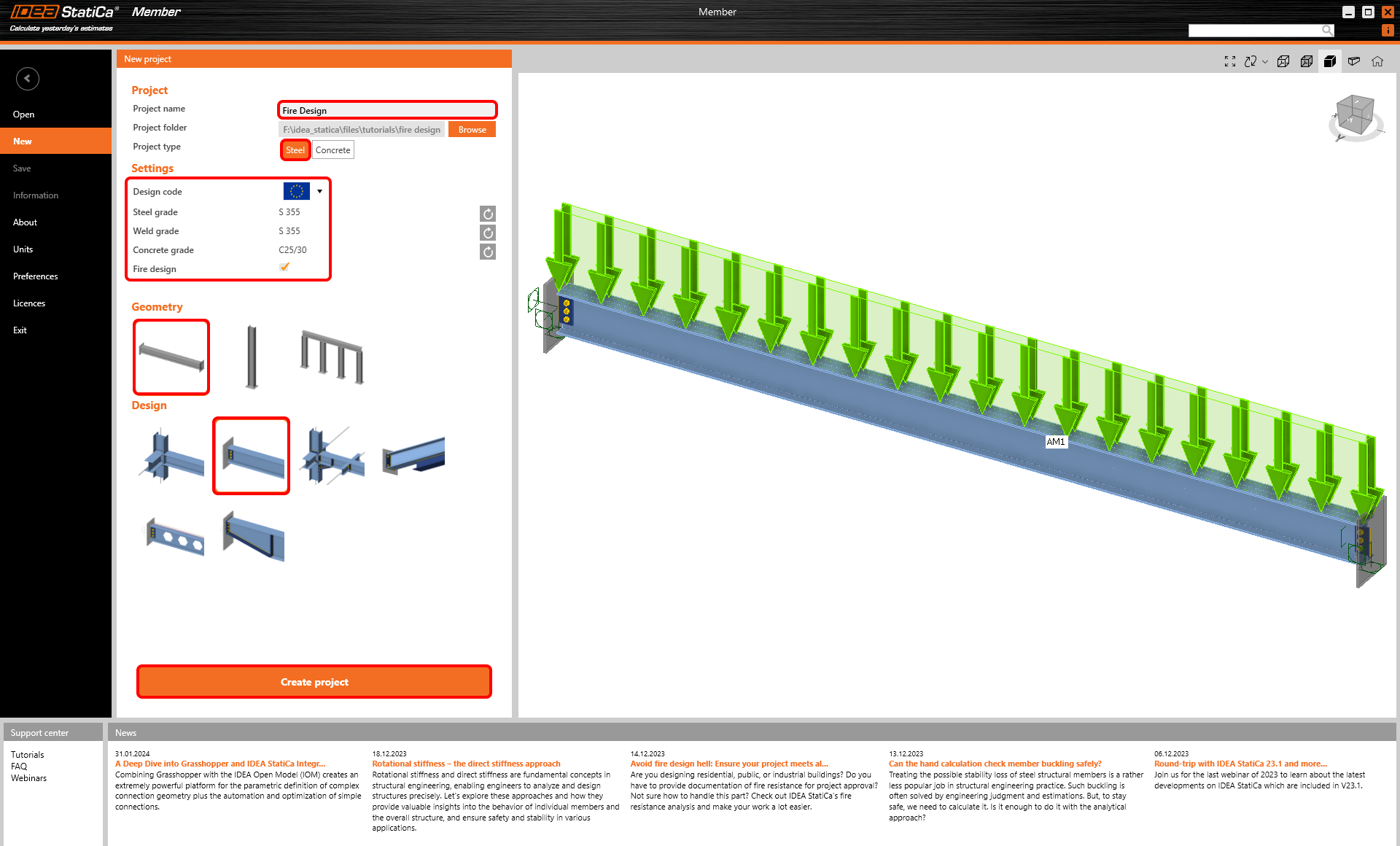
Task: Expand the rotate view options chevron
Action: tap(1265, 61)
